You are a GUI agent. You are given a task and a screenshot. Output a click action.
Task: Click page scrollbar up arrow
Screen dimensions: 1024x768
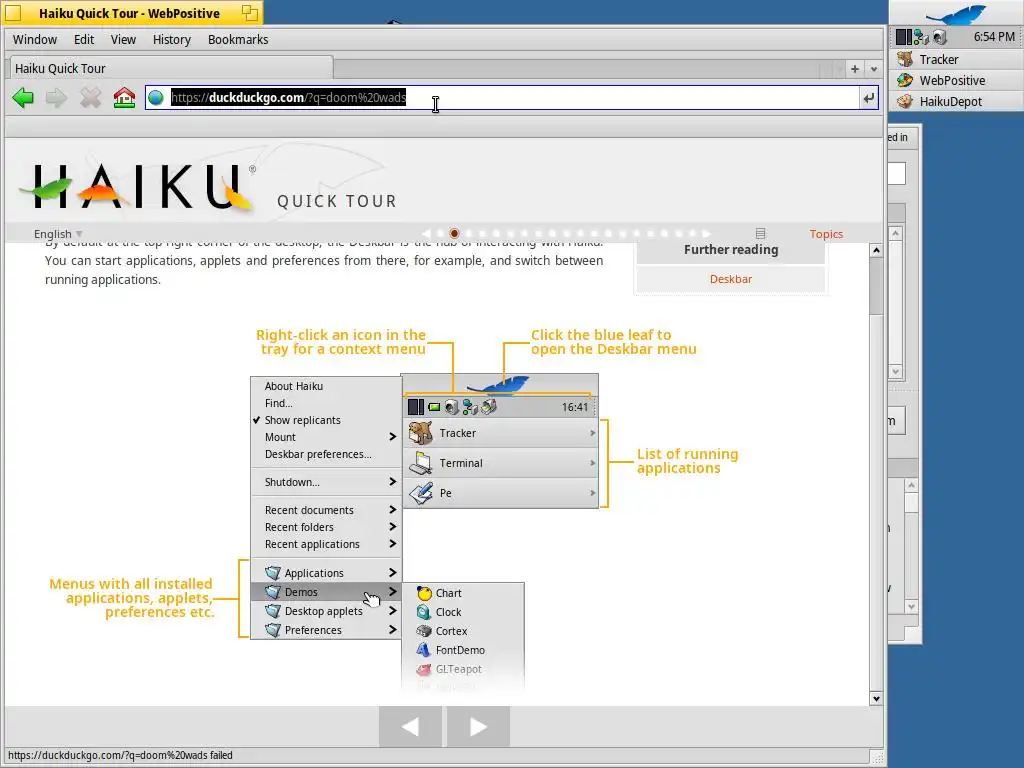(876, 250)
